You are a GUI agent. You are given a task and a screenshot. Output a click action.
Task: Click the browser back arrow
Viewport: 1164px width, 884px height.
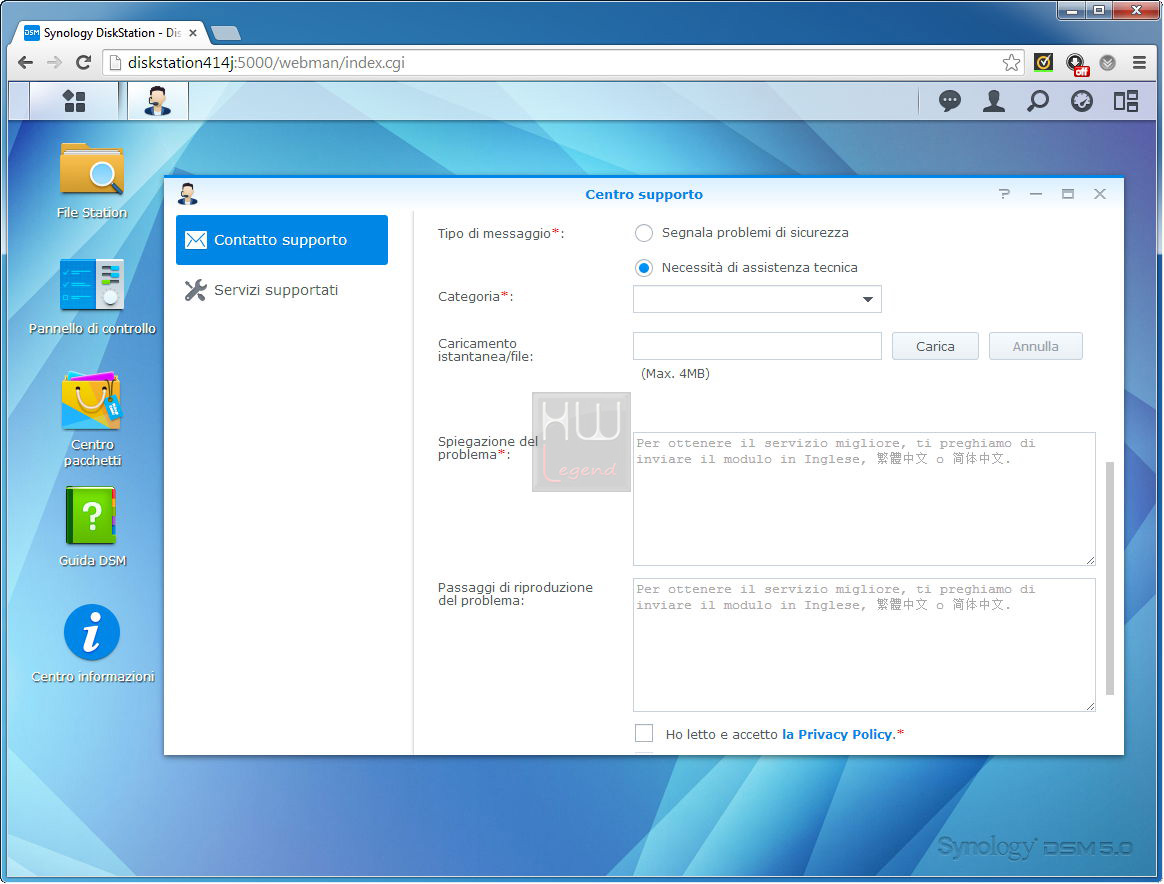[25, 62]
